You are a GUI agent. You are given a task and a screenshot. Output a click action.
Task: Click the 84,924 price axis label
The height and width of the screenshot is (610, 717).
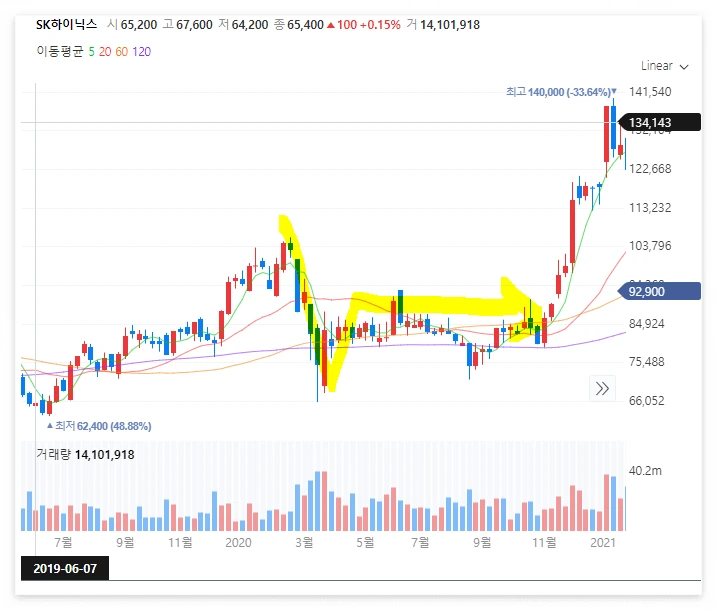point(647,324)
